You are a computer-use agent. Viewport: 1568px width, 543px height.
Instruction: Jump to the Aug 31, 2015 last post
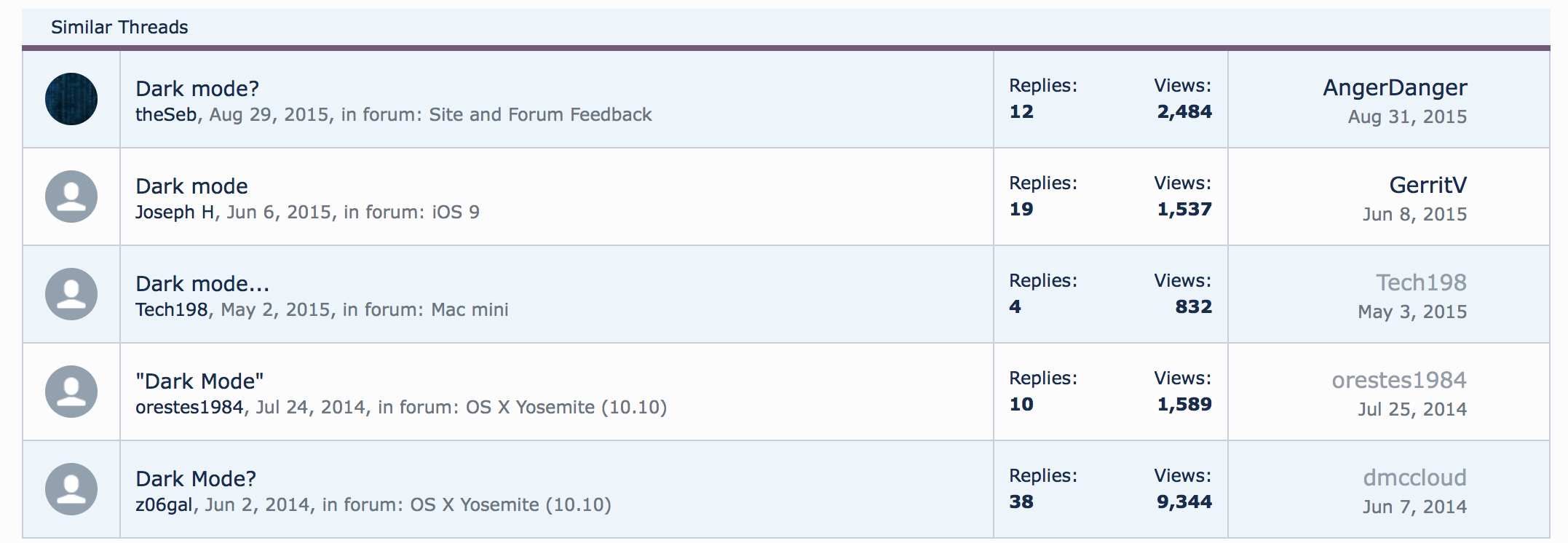click(x=1406, y=117)
